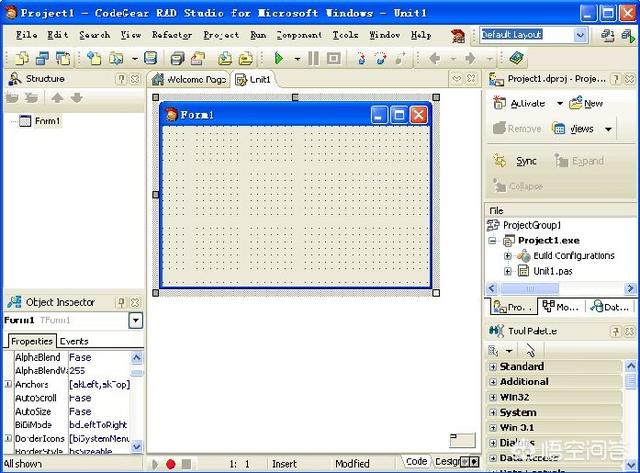640x473 pixels.
Task: Click the New button in Project Manager
Action: [586, 103]
